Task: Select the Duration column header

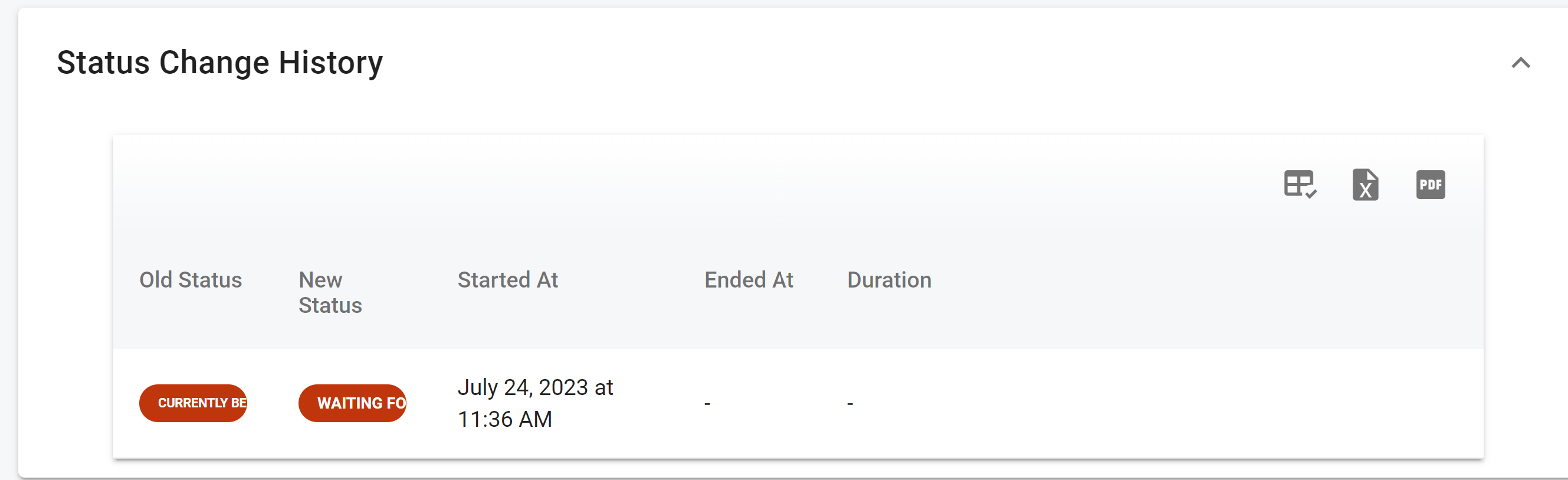Action: pyautogui.click(x=888, y=280)
